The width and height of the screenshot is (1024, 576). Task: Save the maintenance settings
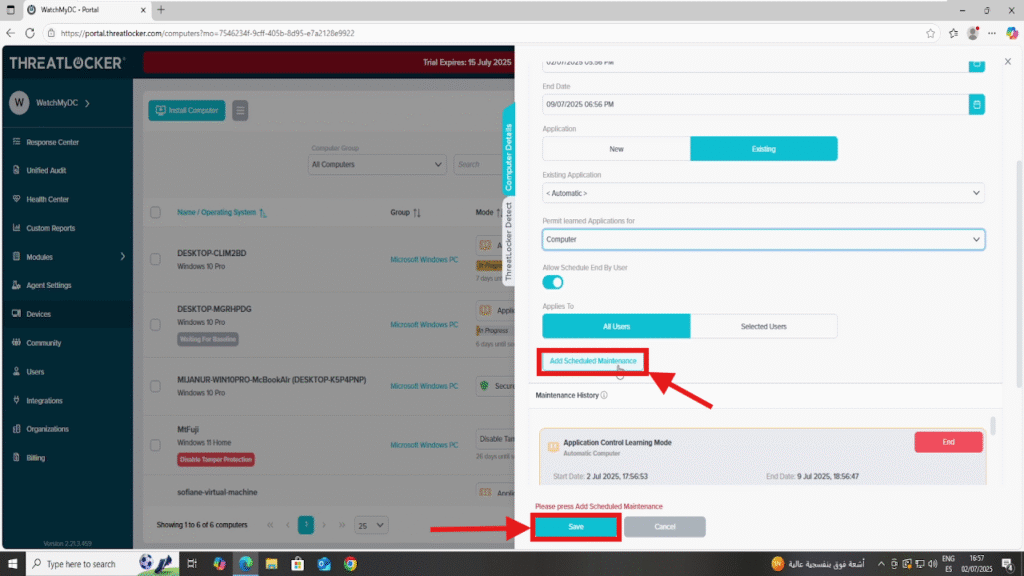coord(575,526)
